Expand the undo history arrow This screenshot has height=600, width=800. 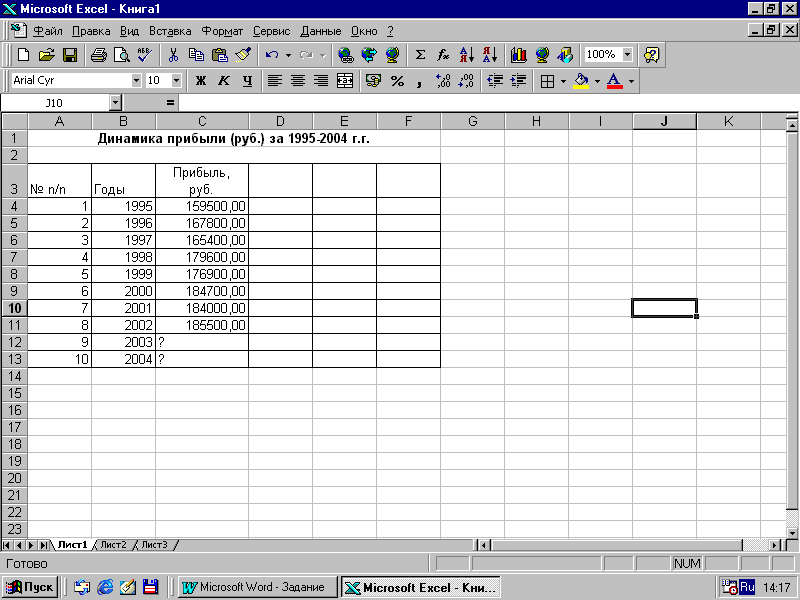click(288, 55)
